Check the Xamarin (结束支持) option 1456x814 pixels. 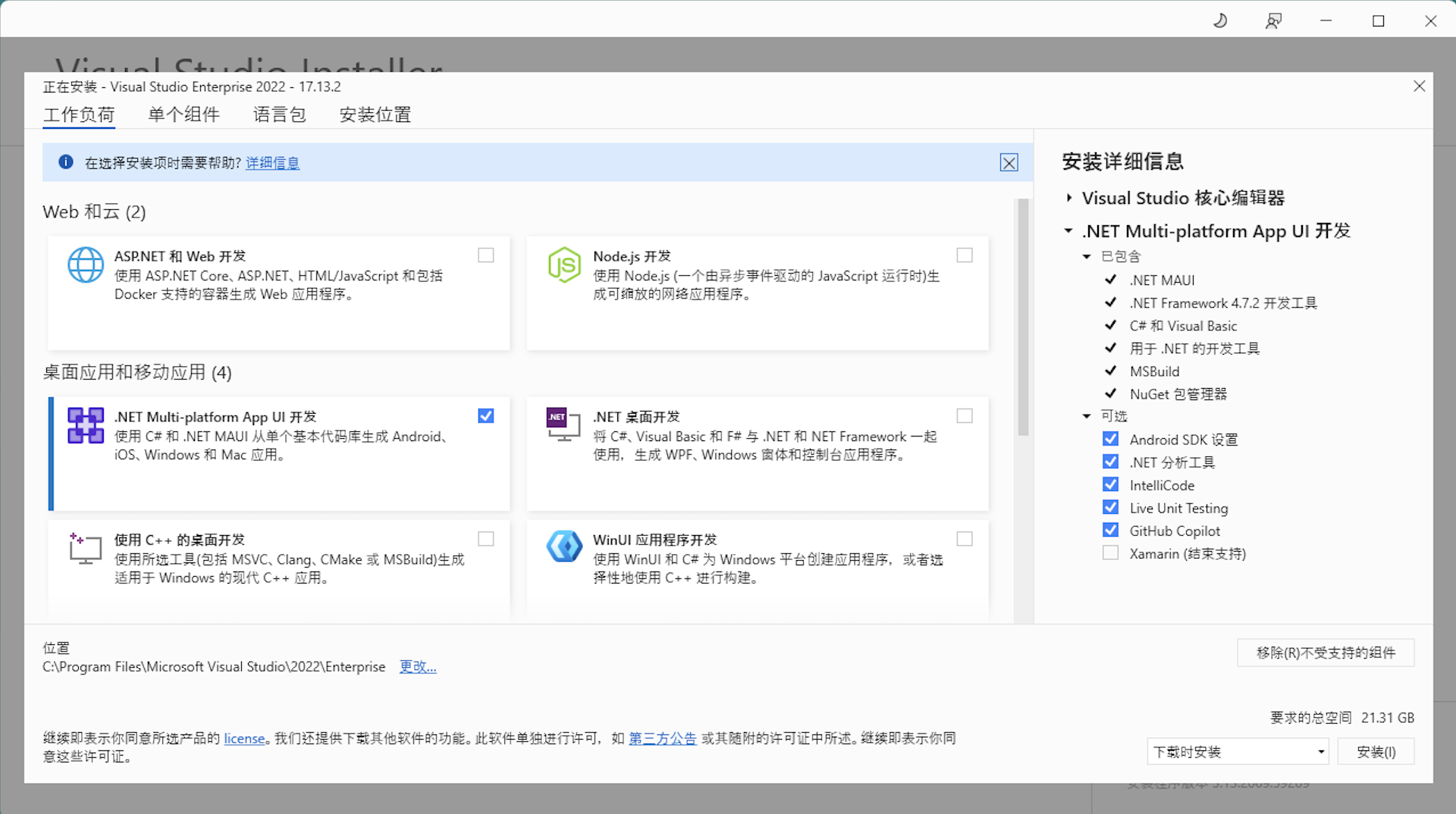pos(1110,553)
